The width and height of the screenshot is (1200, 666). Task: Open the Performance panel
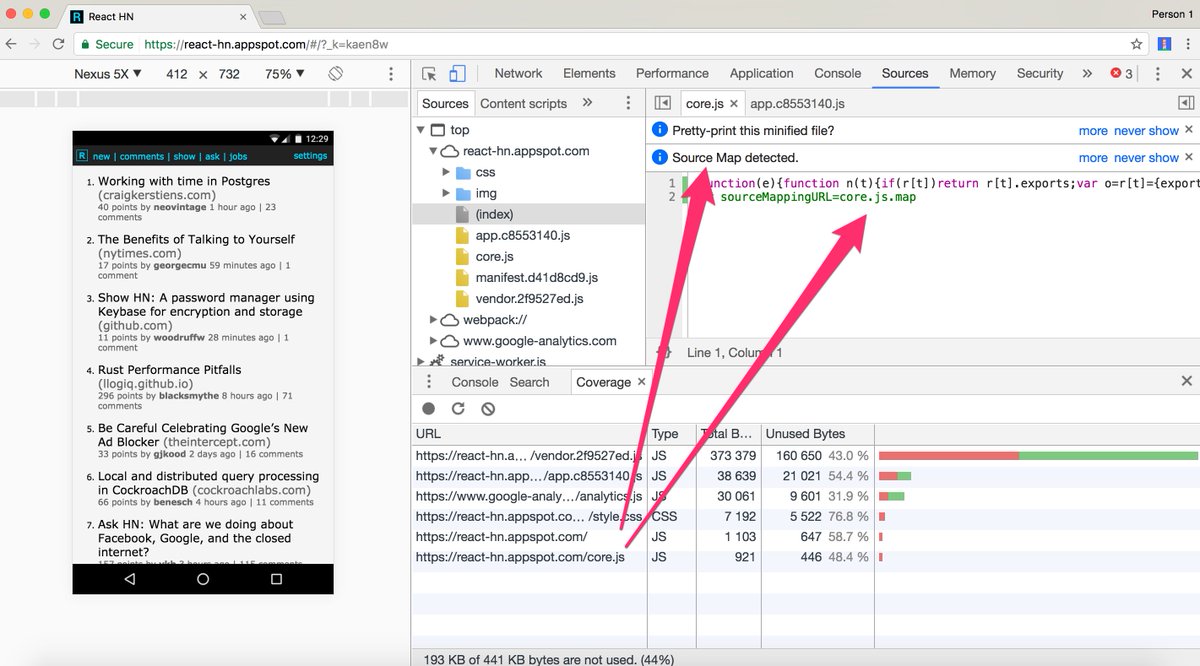click(672, 74)
